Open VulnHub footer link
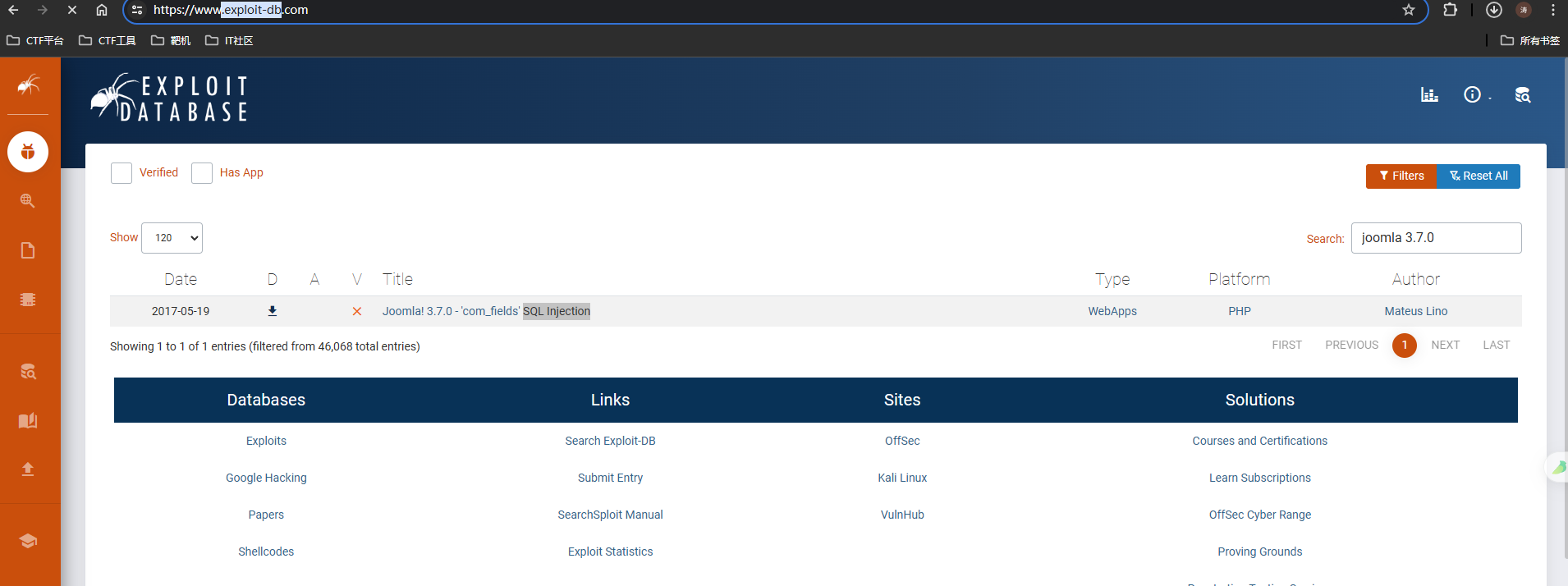 coord(902,515)
